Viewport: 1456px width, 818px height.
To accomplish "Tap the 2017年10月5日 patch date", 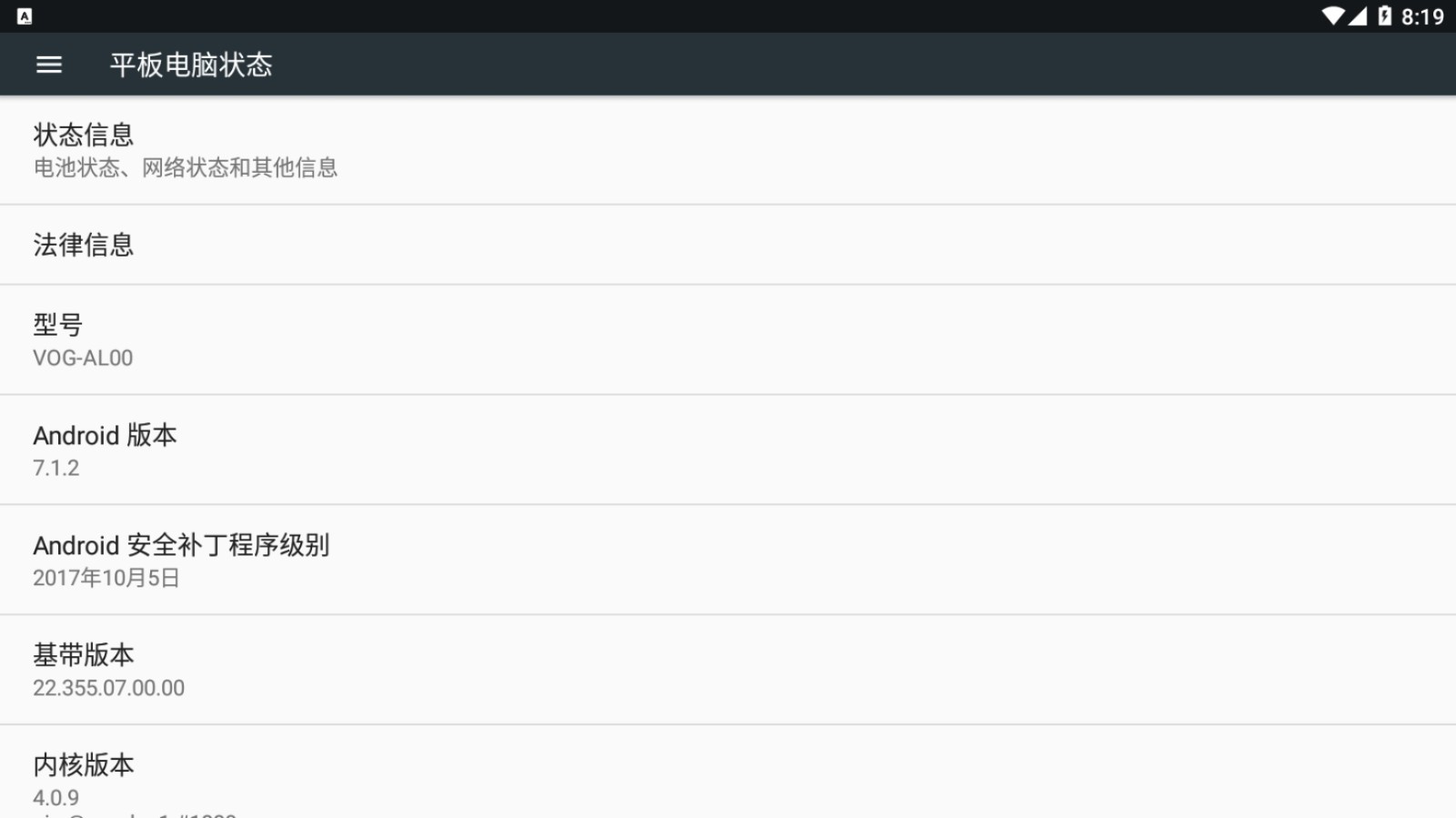I will [106, 578].
